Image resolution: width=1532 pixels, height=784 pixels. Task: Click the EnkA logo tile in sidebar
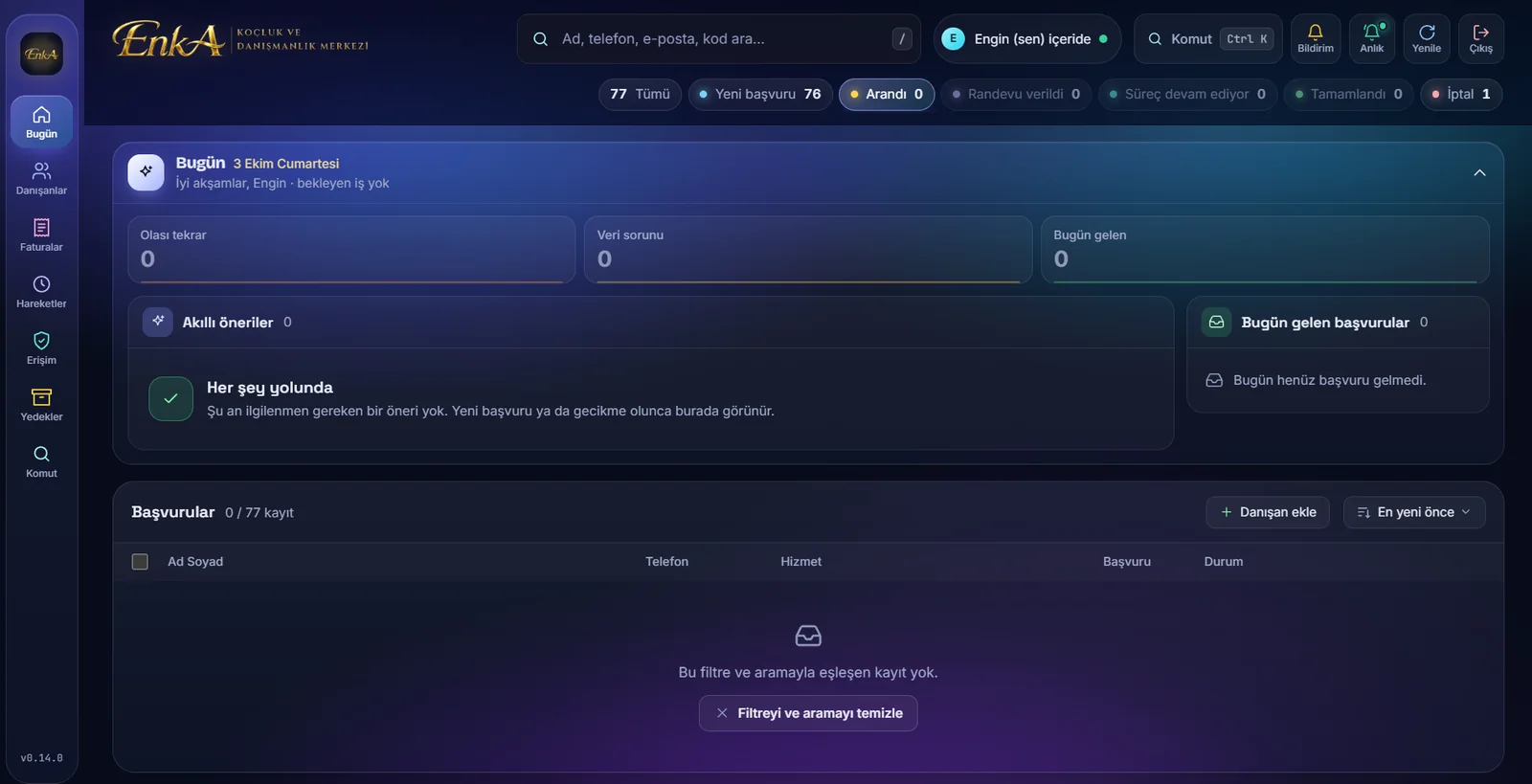click(41, 55)
